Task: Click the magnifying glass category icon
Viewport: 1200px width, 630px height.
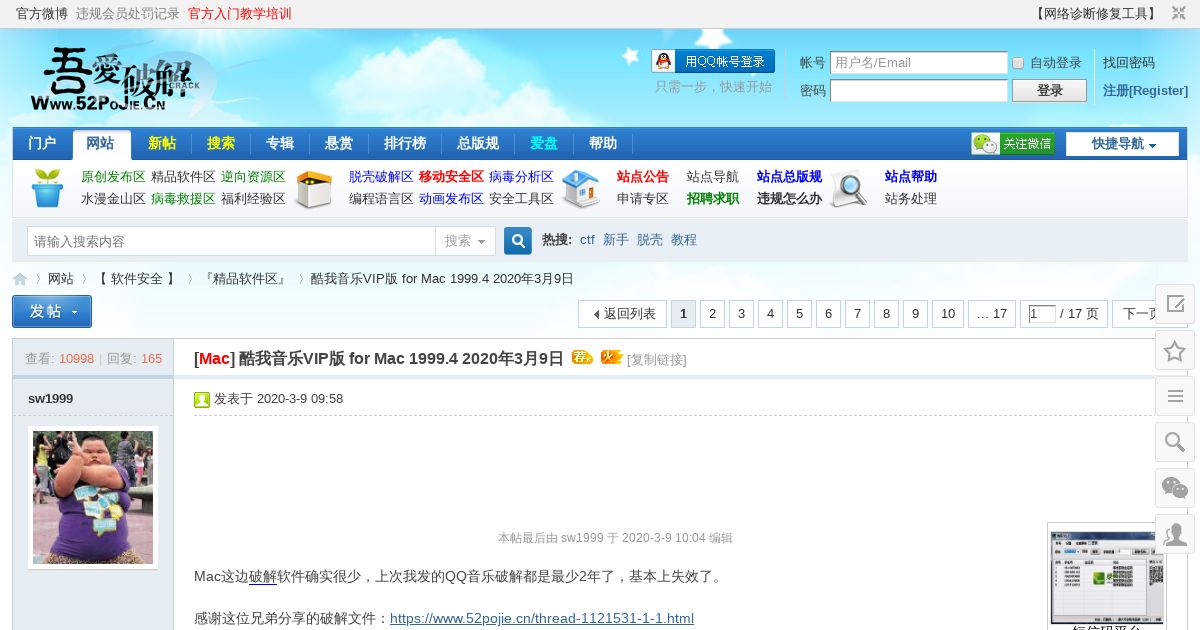Action: (x=848, y=188)
